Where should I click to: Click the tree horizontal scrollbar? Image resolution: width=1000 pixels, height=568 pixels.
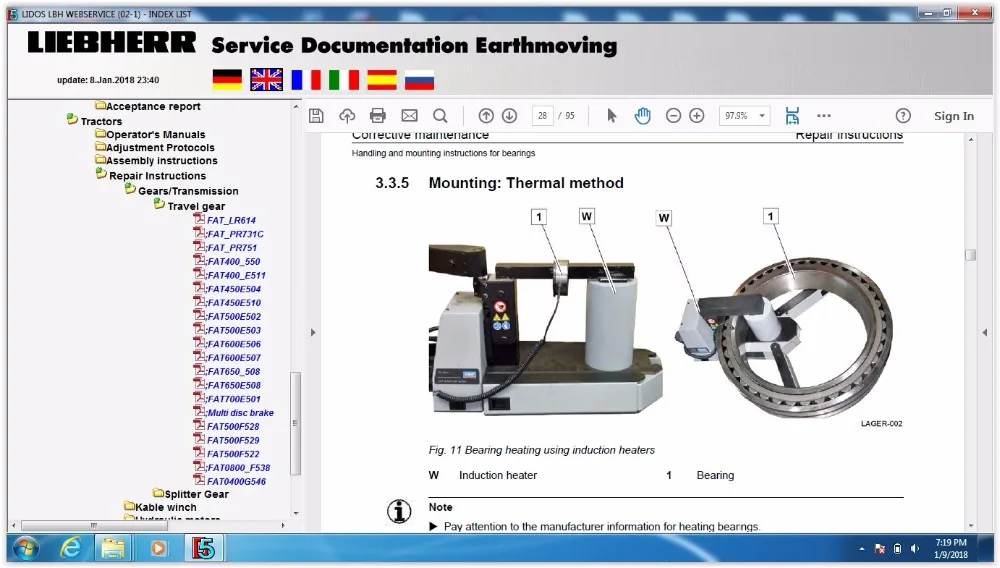94,525
